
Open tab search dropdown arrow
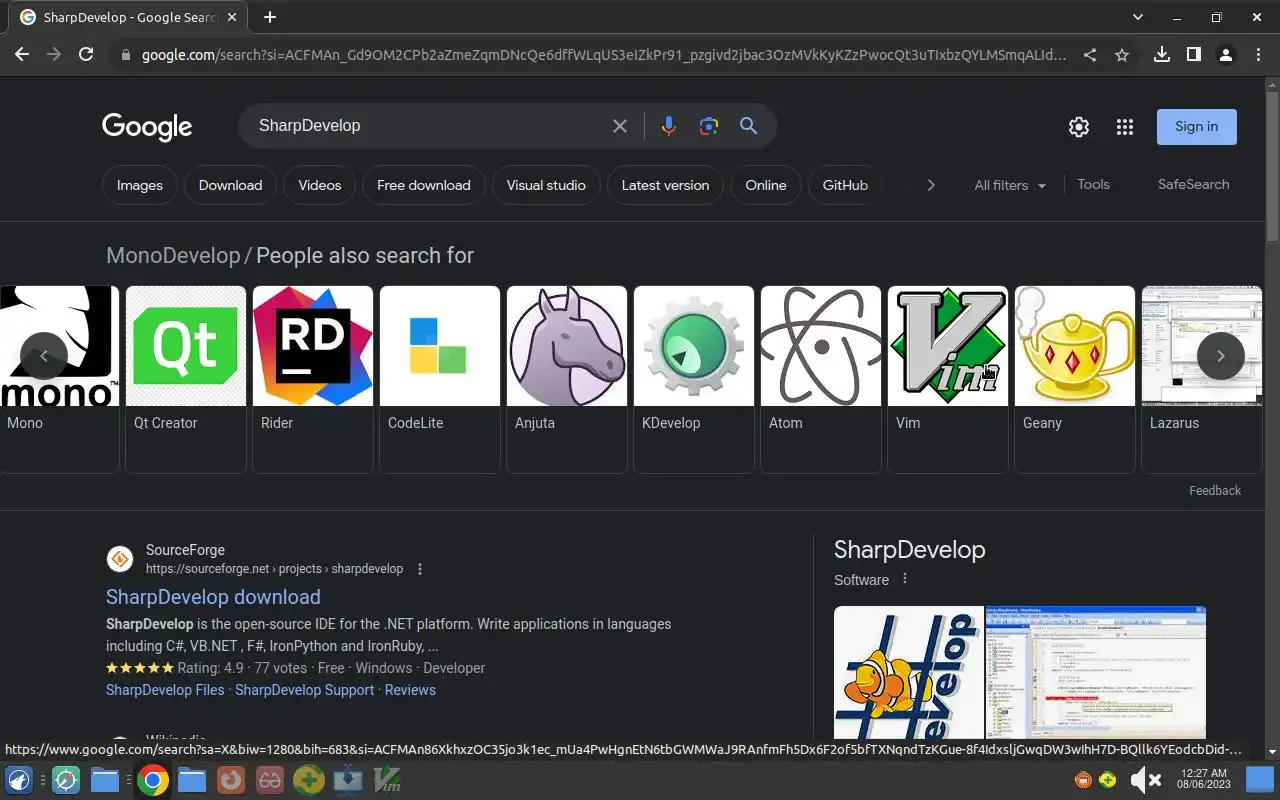coord(1137,17)
